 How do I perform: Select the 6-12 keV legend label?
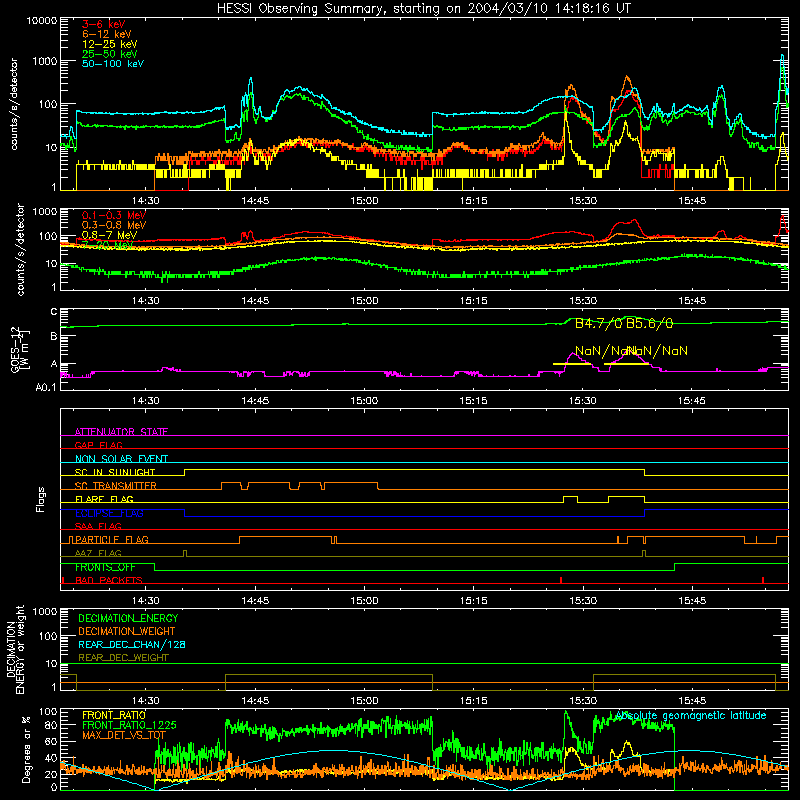pos(107,34)
